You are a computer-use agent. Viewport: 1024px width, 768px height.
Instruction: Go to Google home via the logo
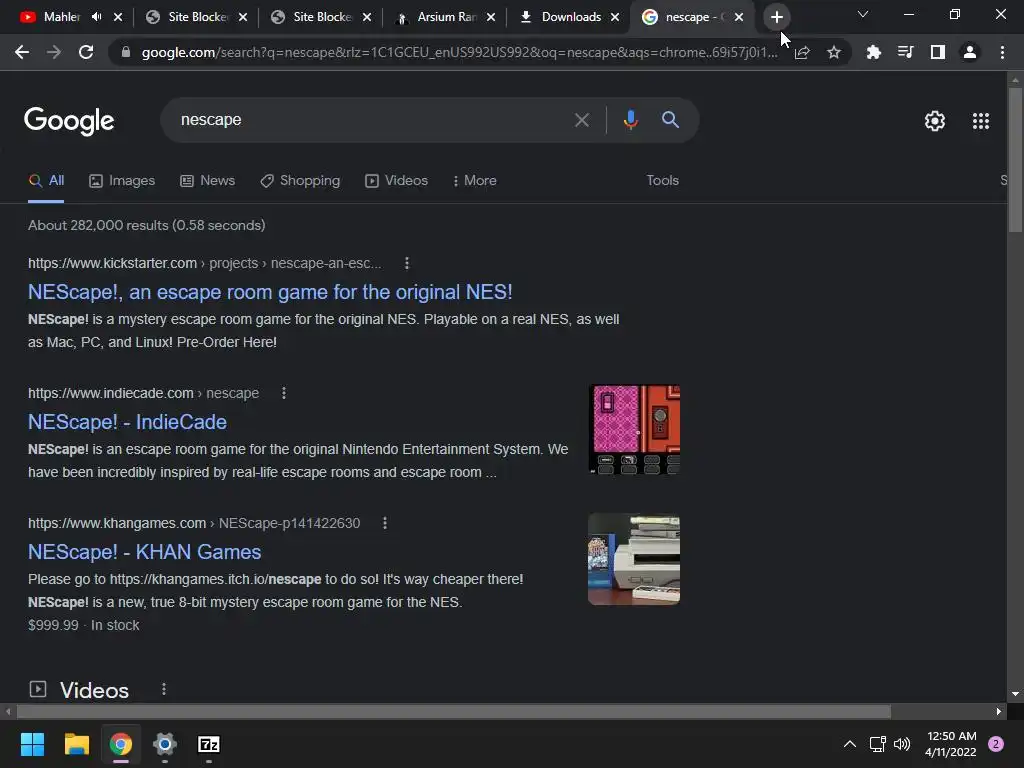click(69, 121)
